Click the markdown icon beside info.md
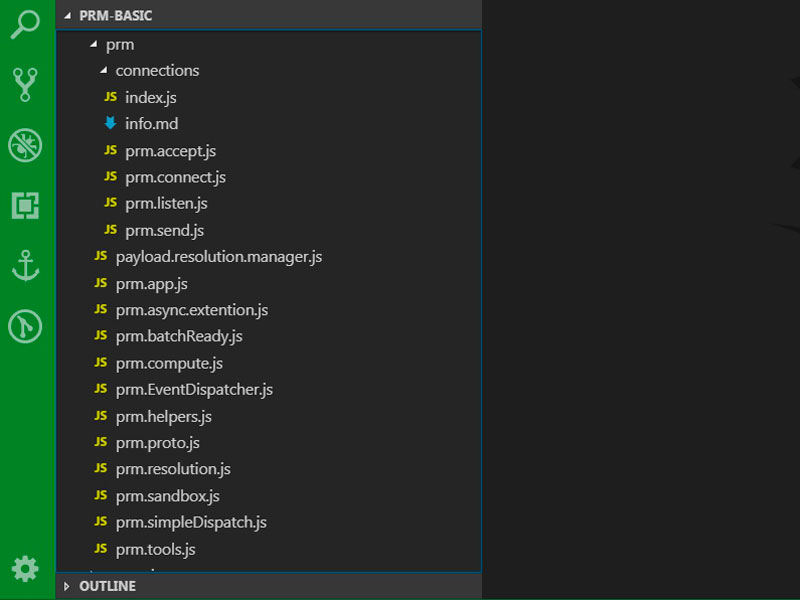The width and height of the screenshot is (800, 600). (x=110, y=124)
